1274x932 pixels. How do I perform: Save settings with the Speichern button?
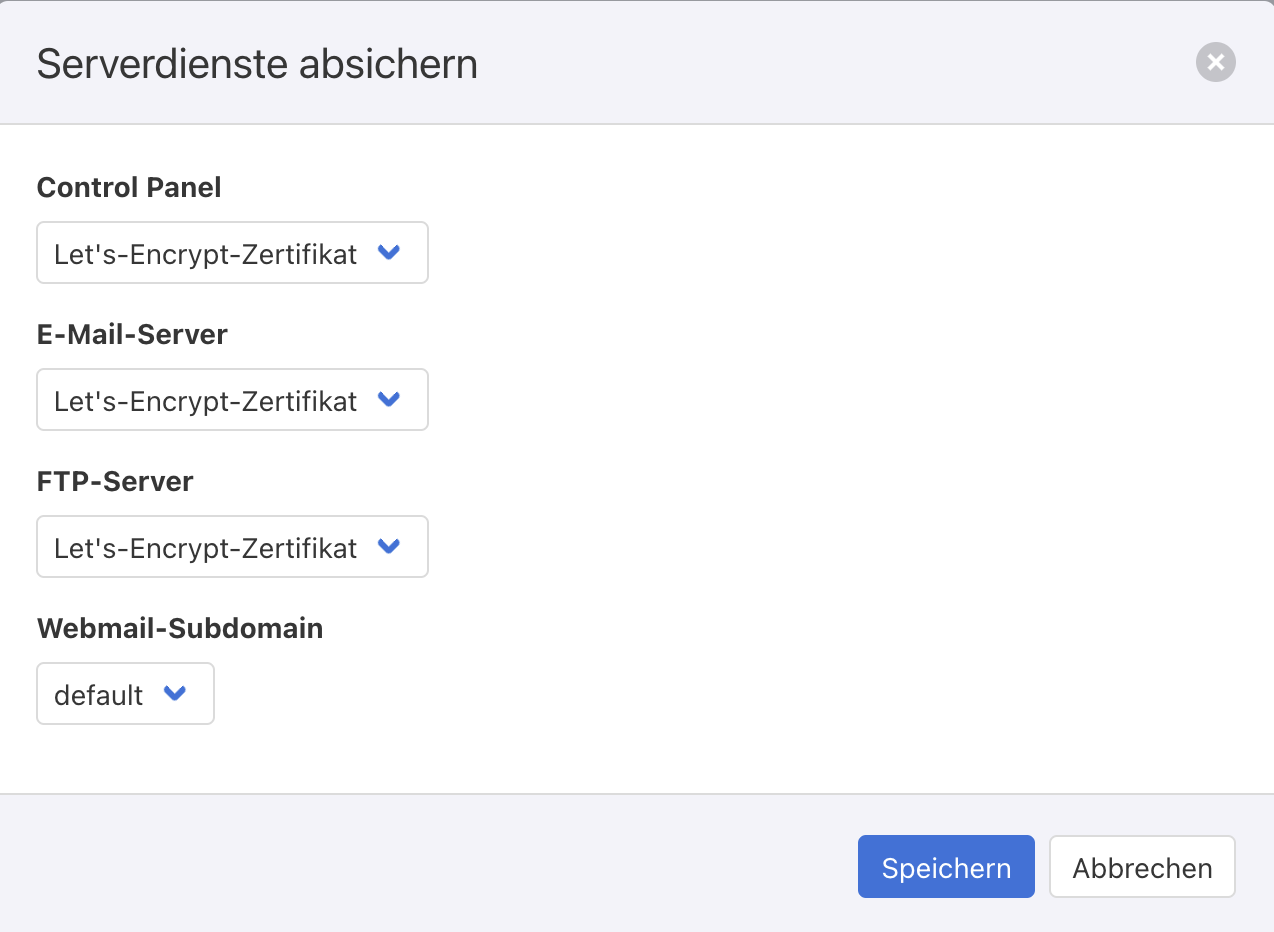[945, 867]
